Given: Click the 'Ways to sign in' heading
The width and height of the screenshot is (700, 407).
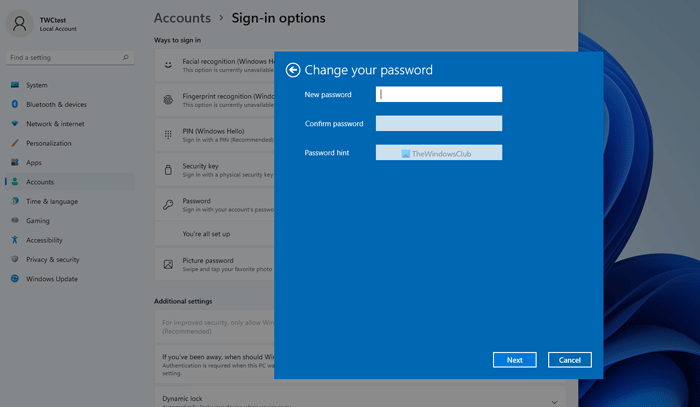Looking at the screenshot, I should (177, 40).
